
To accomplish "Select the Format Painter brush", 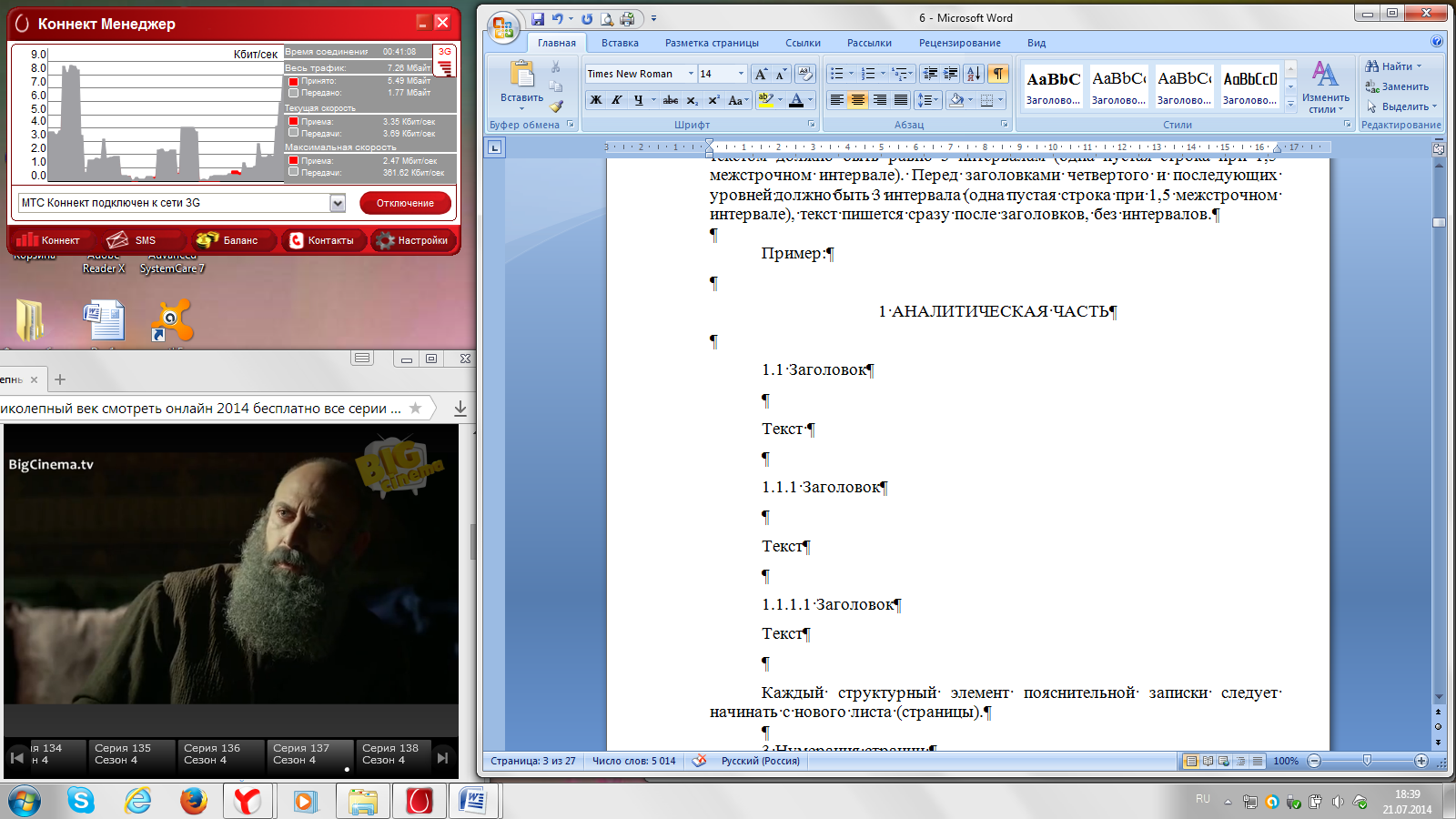I will pyautogui.click(x=555, y=106).
